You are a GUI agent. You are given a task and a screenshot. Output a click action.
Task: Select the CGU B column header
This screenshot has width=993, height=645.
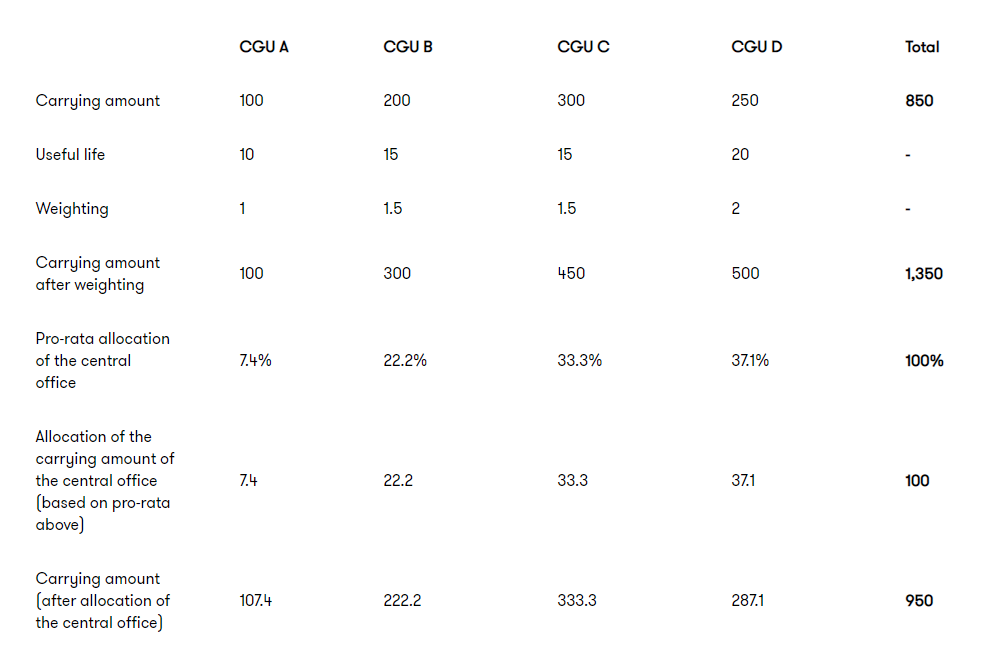408,47
